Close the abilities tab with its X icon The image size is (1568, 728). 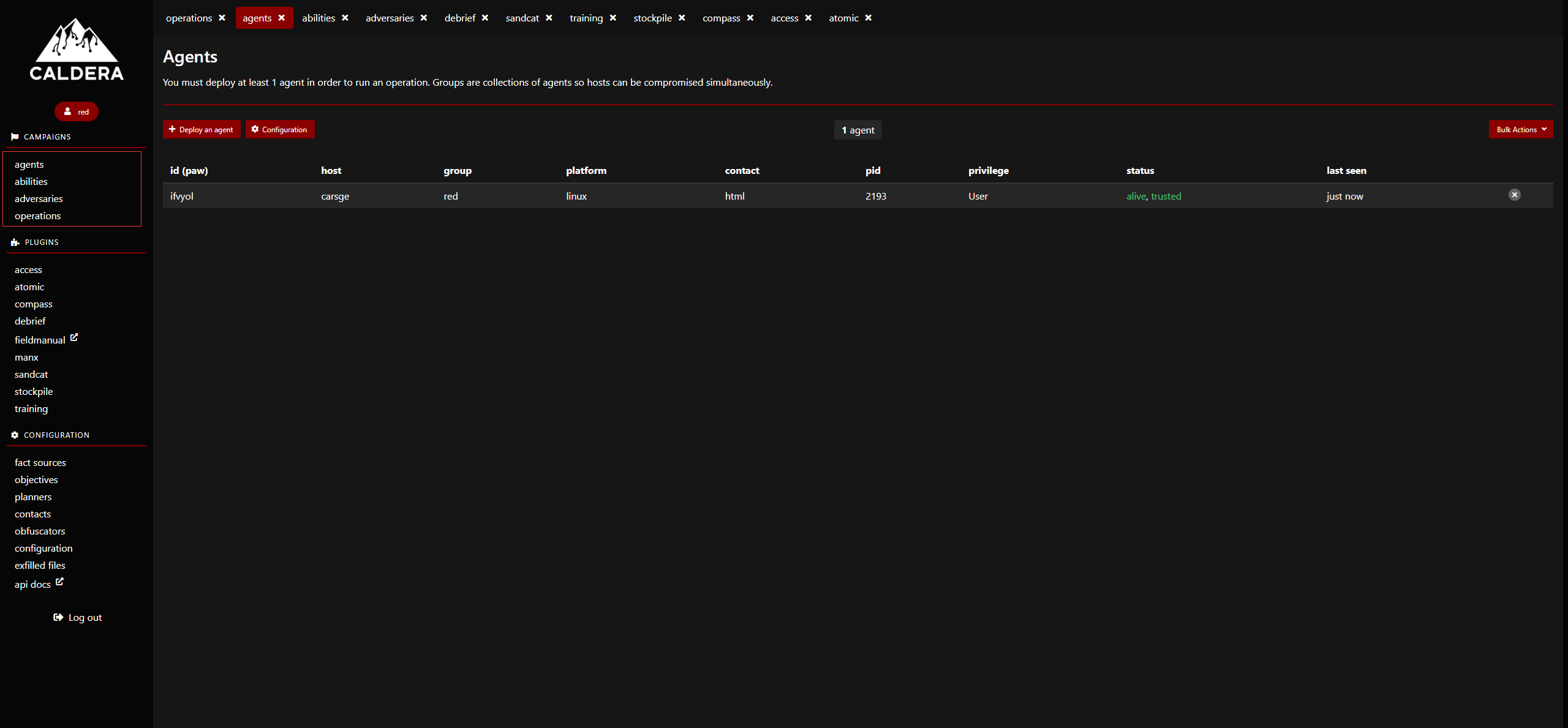click(x=345, y=18)
